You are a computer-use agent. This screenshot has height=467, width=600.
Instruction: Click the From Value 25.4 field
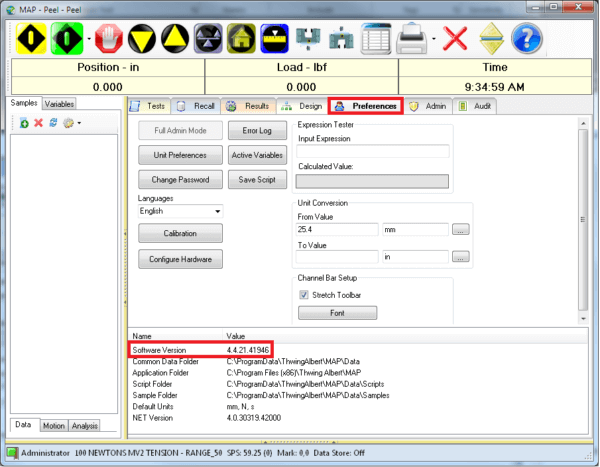point(337,229)
